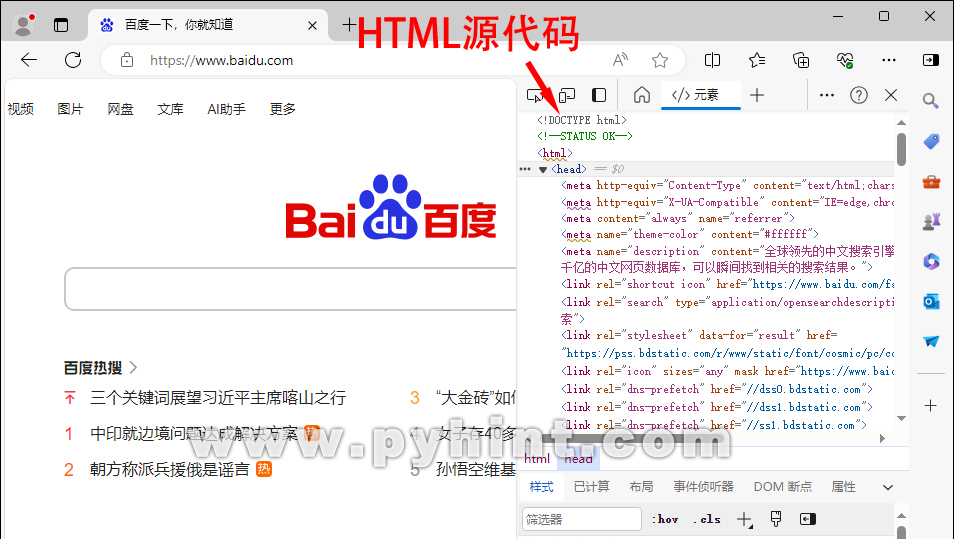Open sidebar search icon
The height and width of the screenshot is (539, 954).
pyautogui.click(x=930, y=100)
